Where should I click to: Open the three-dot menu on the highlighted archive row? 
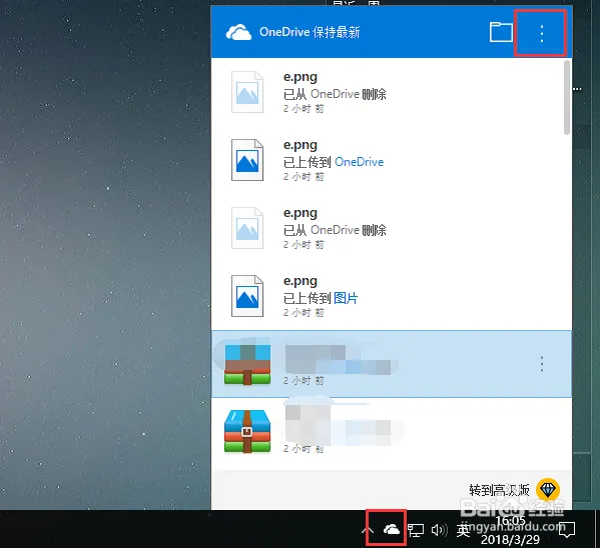coord(541,364)
